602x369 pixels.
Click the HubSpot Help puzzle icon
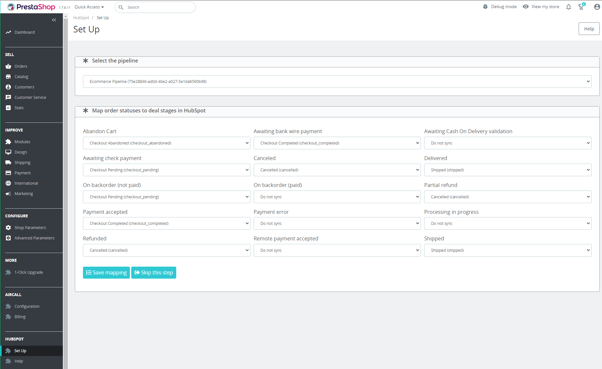tap(8, 361)
